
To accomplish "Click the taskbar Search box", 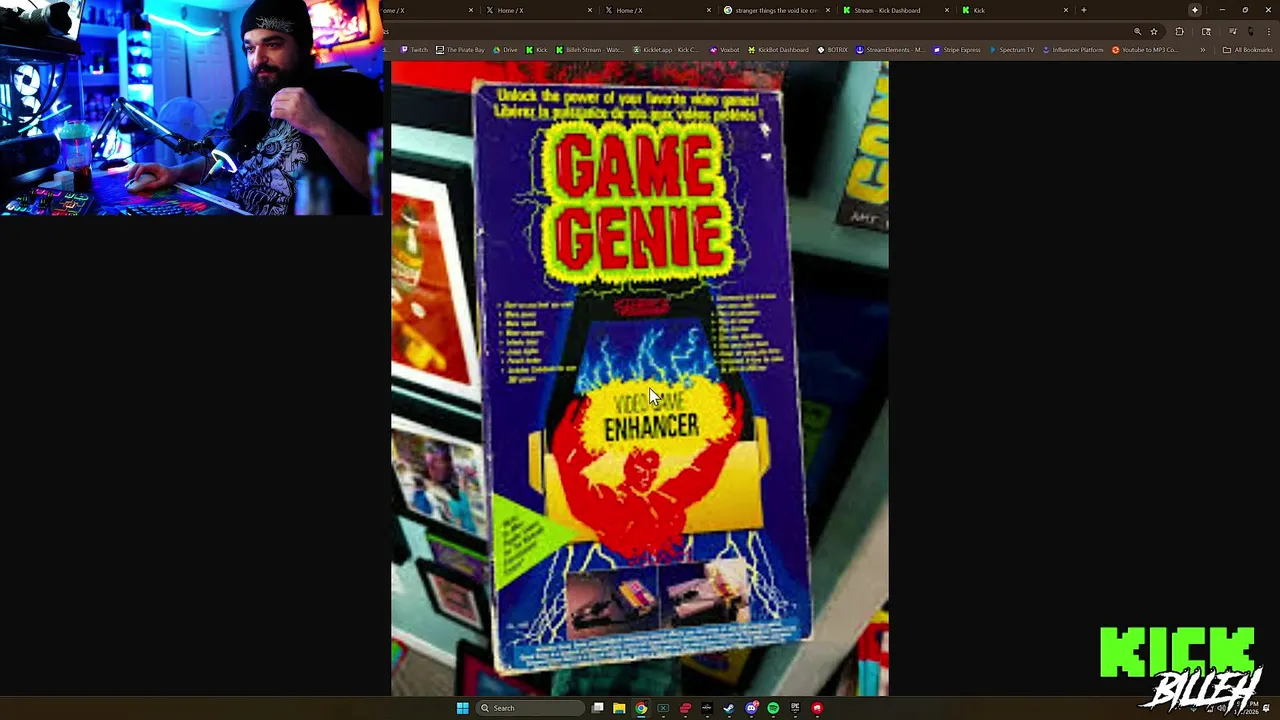I will 530,708.
